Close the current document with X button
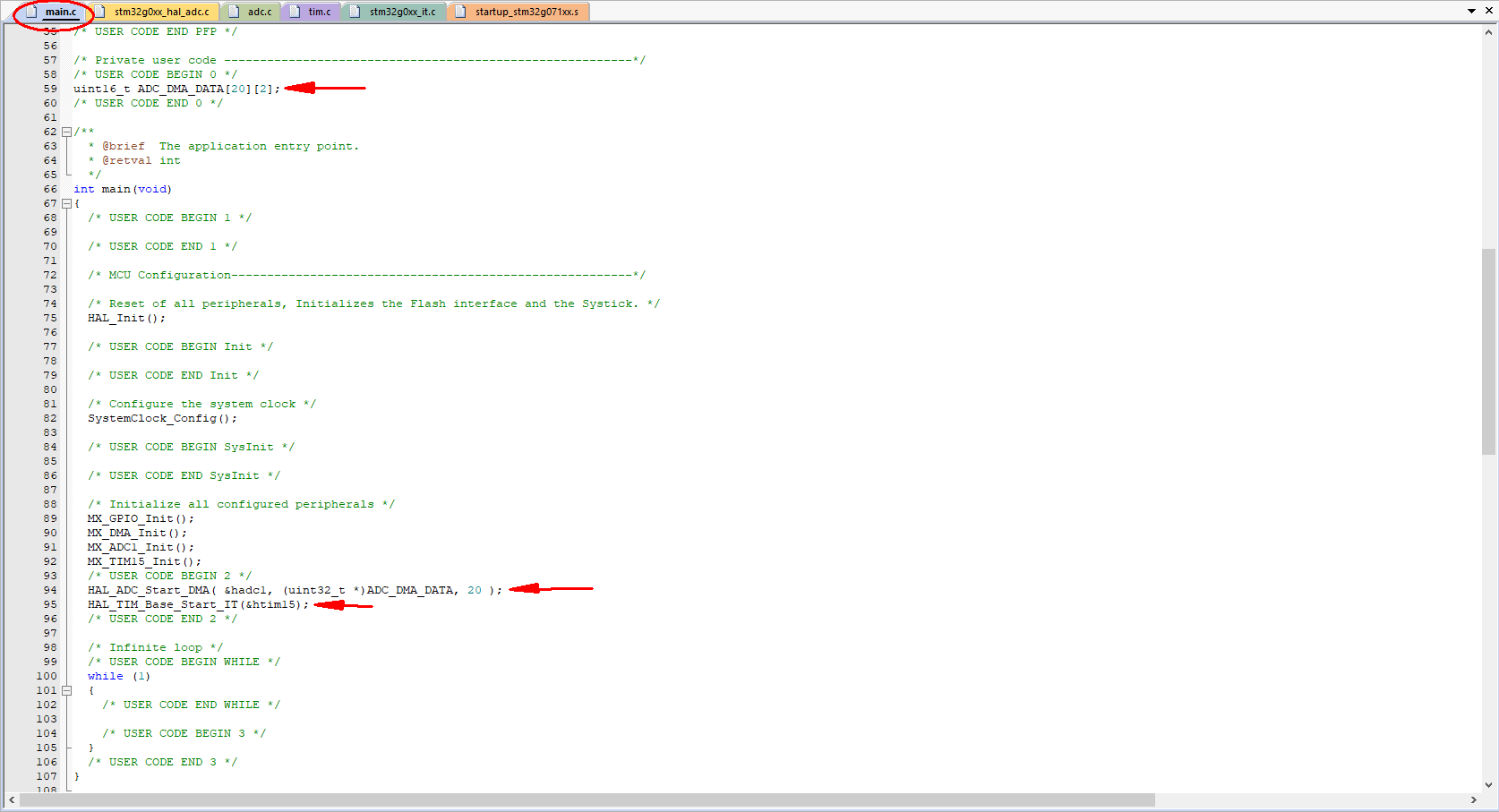This screenshot has width=1499, height=812. click(1489, 12)
